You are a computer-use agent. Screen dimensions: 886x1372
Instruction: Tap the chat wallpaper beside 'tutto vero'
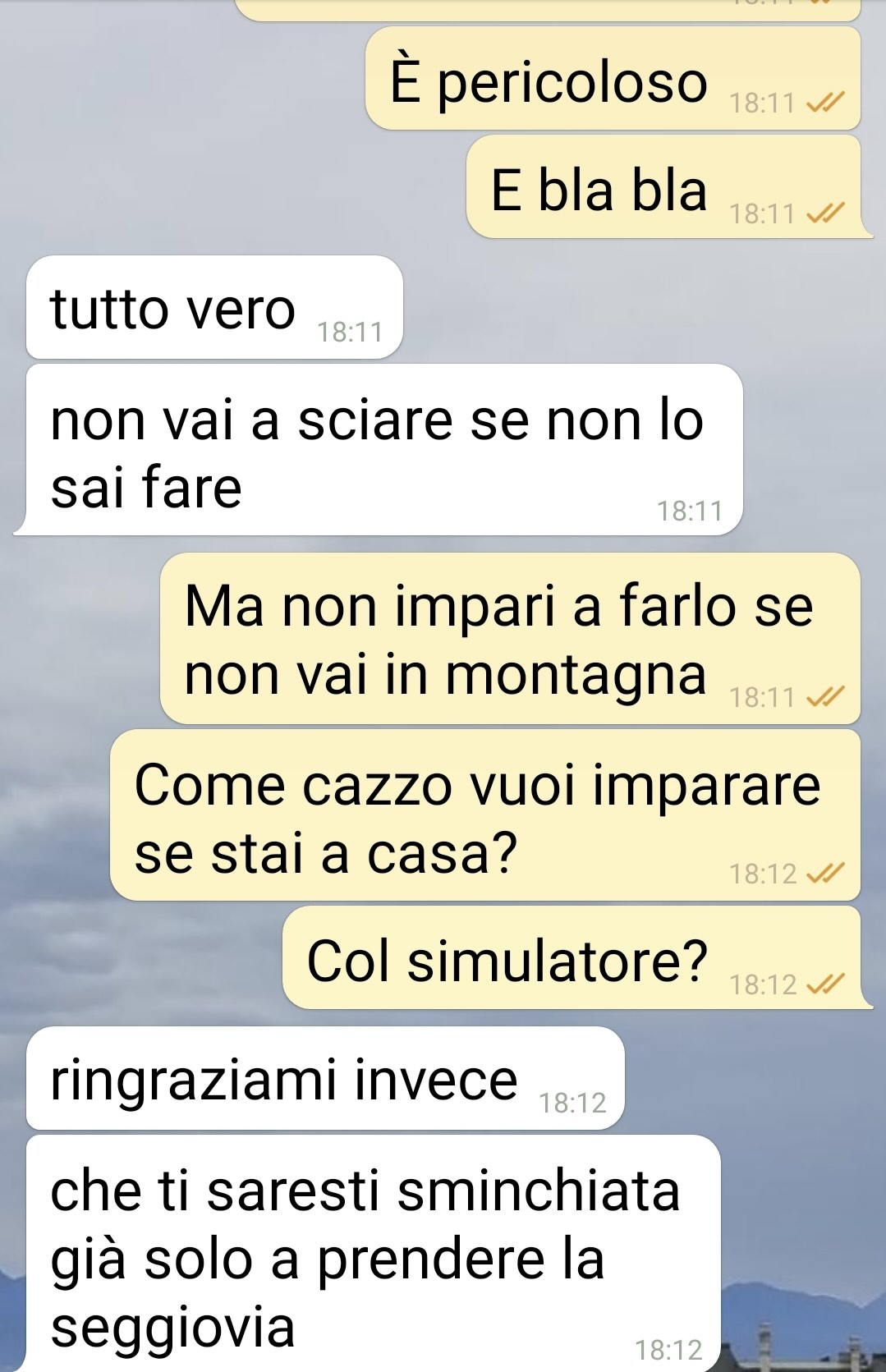tap(640, 308)
